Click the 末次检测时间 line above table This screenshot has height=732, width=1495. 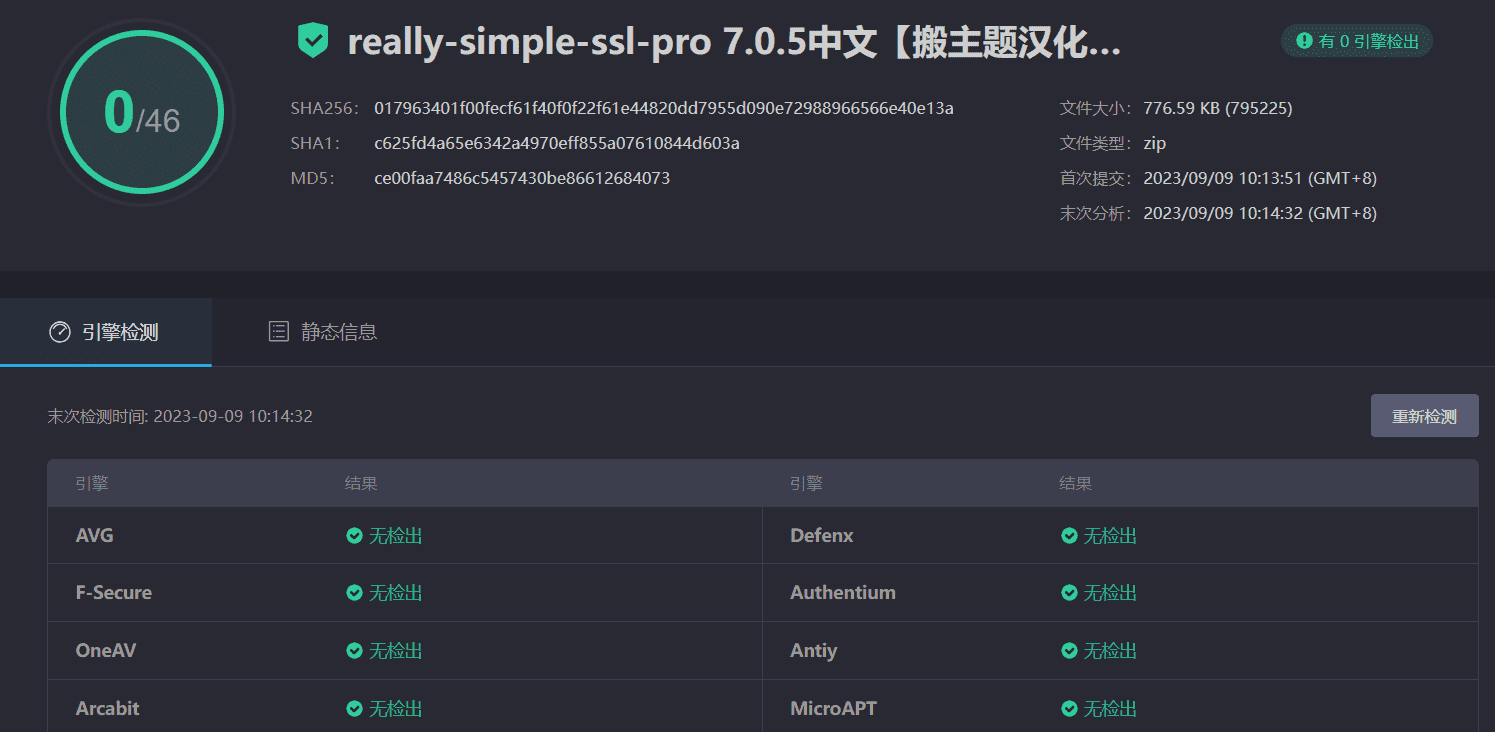[180, 416]
